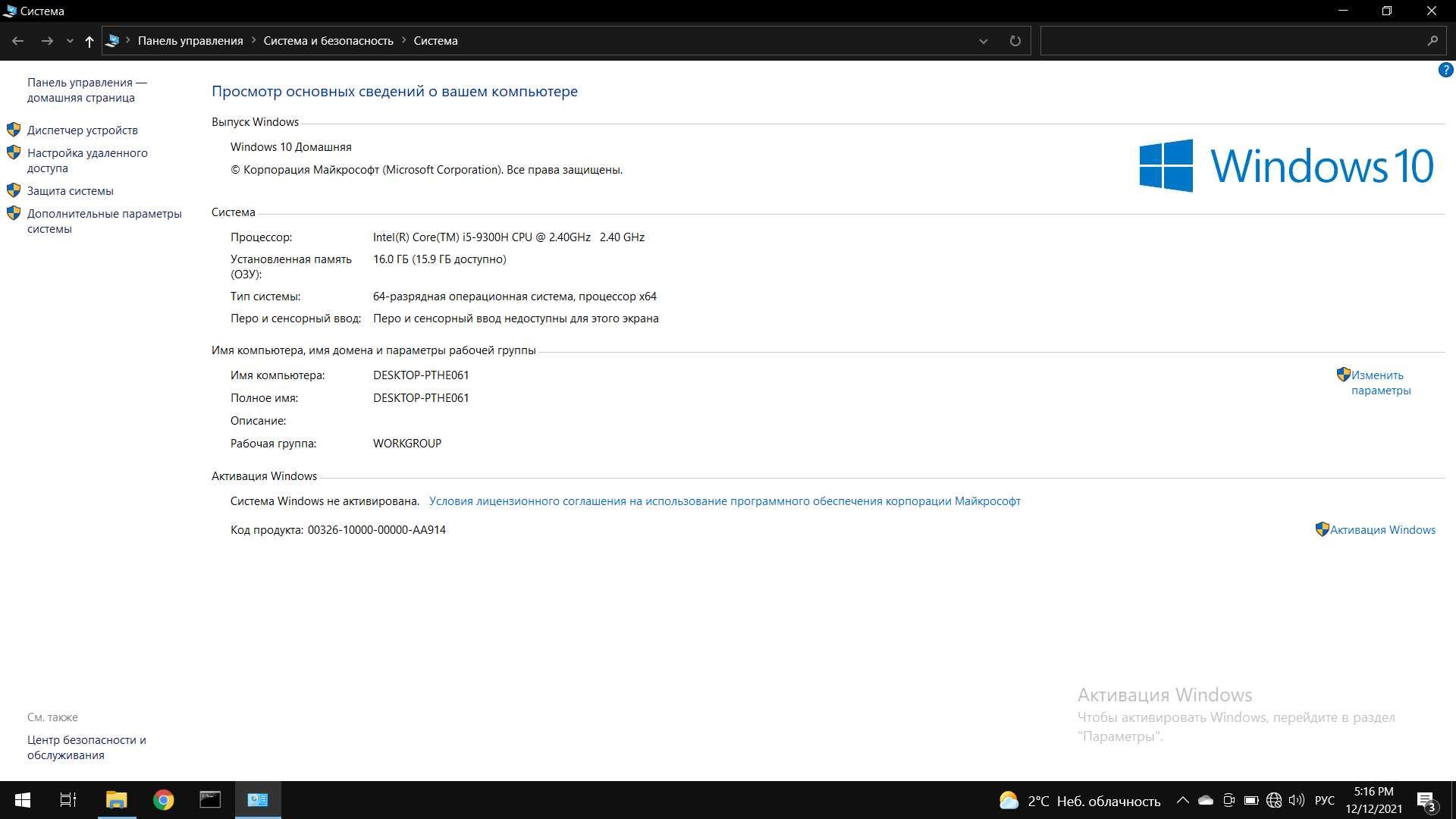1456x819 pixels.
Task: Click shield icon beside Дополнительные параметры системы
Action: click(x=14, y=213)
